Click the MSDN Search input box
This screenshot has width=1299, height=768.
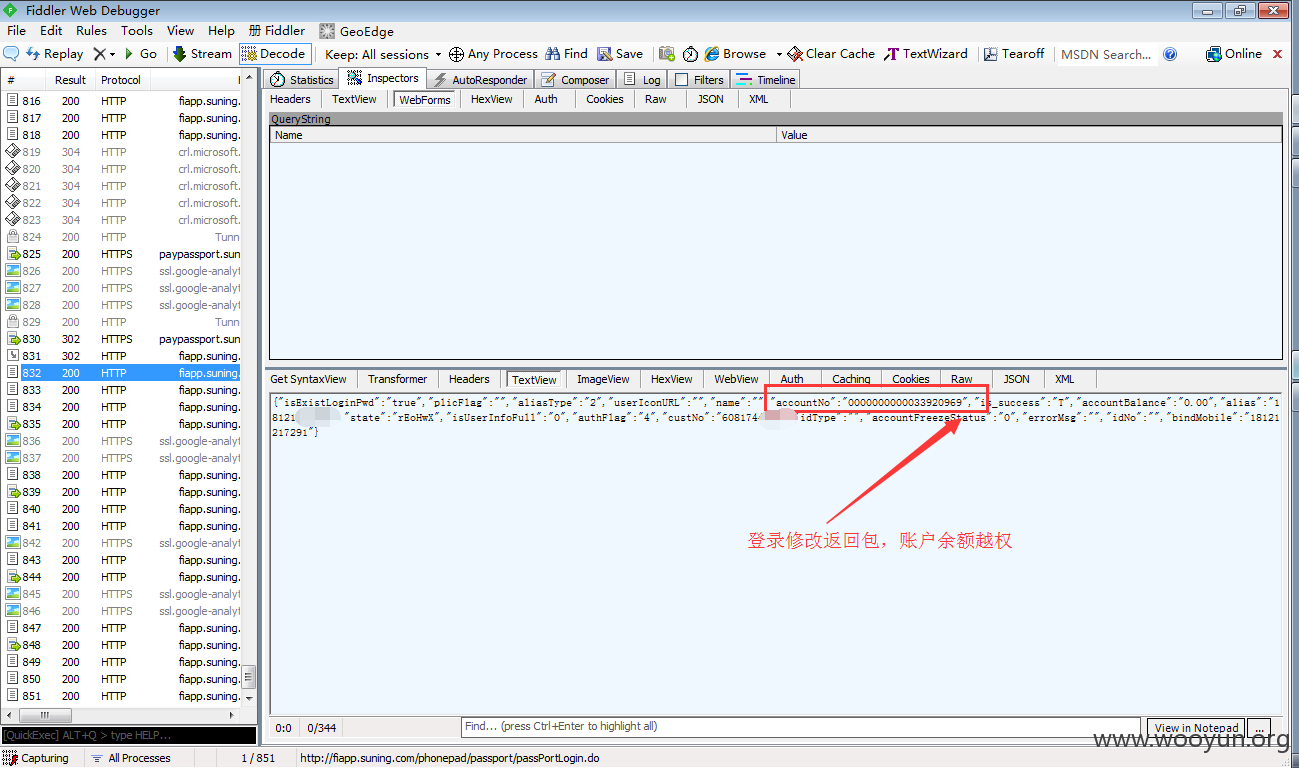pyautogui.click(x=1106, y=54)
